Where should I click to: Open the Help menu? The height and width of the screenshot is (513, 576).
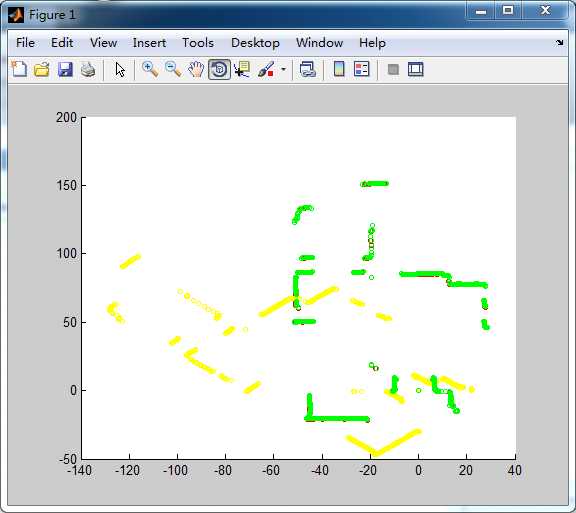coord(372,43)
